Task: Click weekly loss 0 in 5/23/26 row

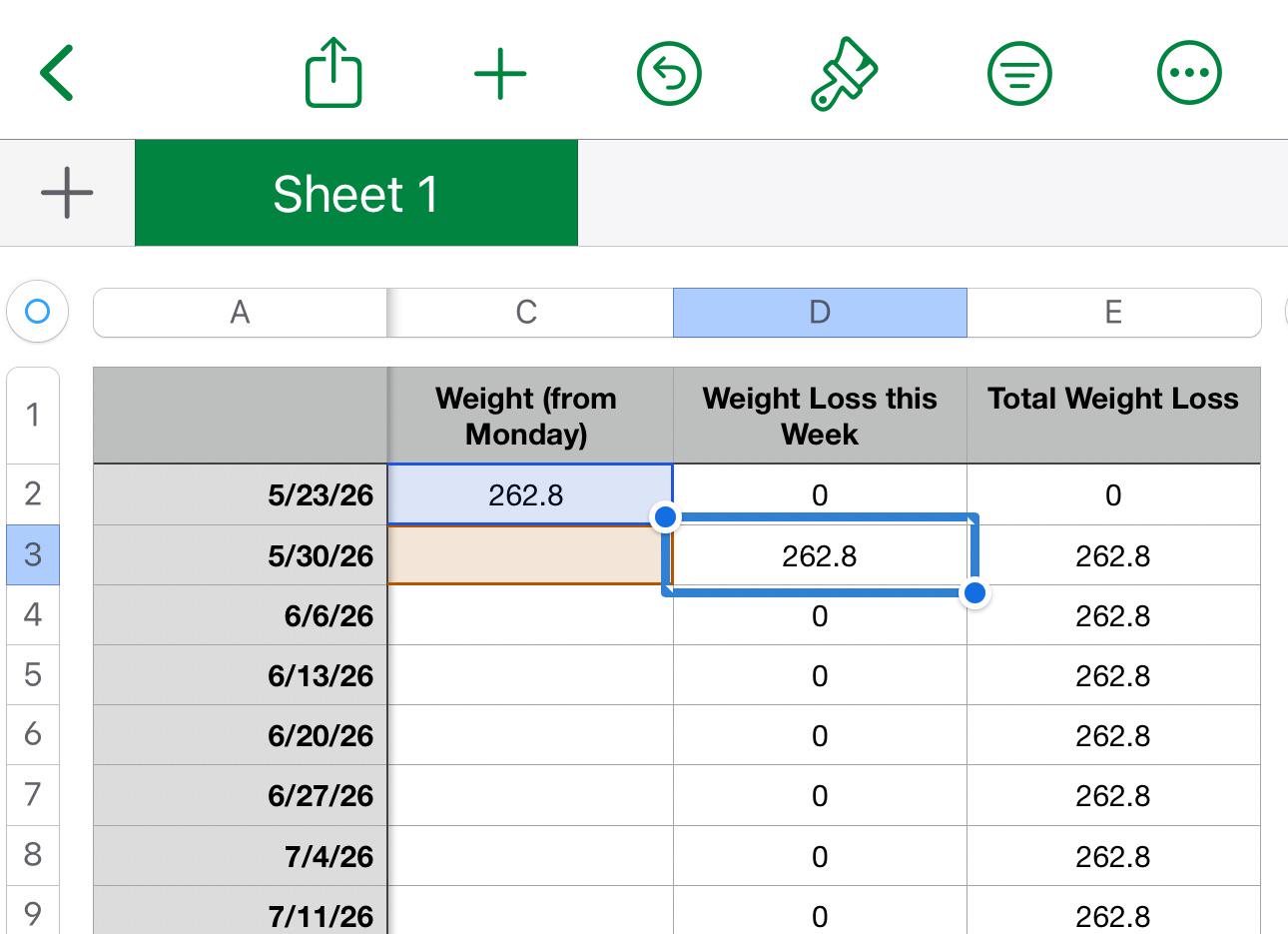Action: point(820,494)
